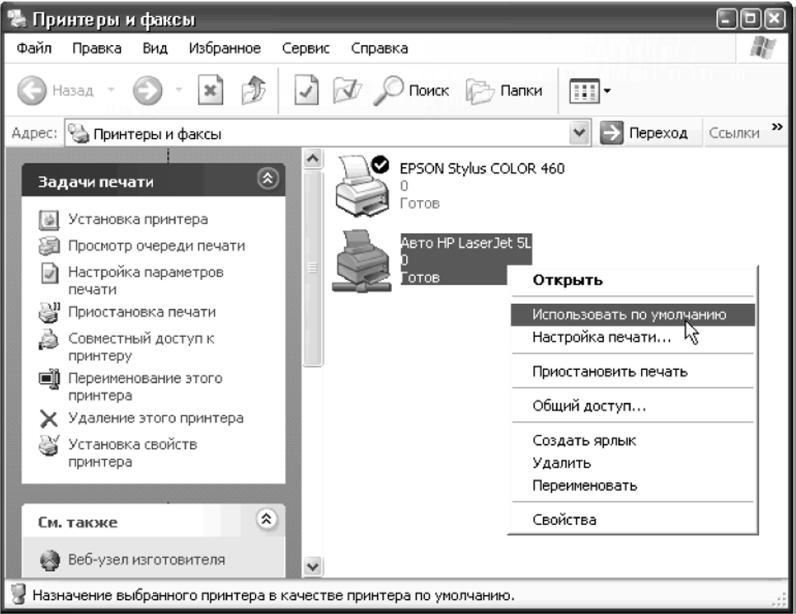This screenshot has width=796, height=614.
Task: Choose Общий доступ… in context menu
Action: coord(633,406)
